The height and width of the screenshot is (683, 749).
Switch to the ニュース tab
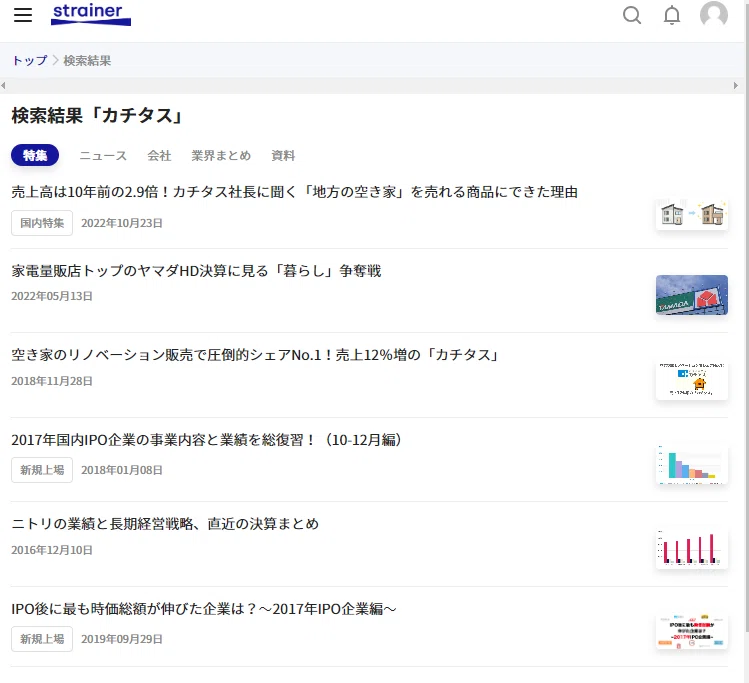103,156
